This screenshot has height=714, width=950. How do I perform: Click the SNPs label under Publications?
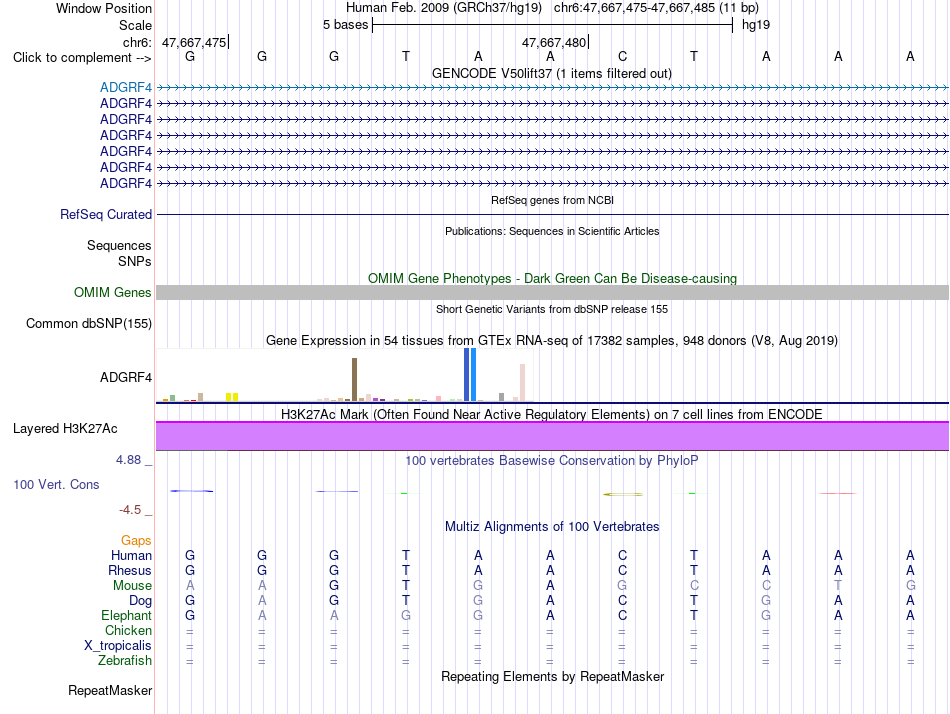(135, 261)
